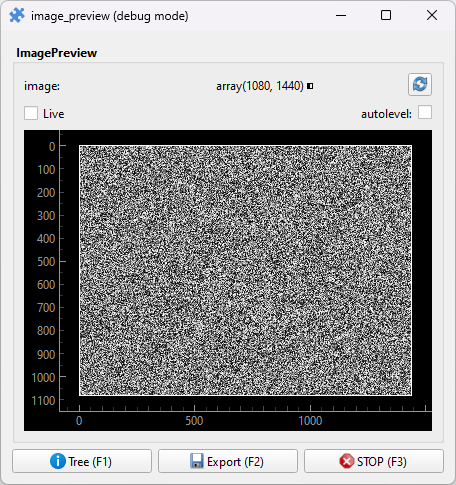456x485 pixels.
Task: Click the ImagePreview heading
Action: click(x=57, y=53)
